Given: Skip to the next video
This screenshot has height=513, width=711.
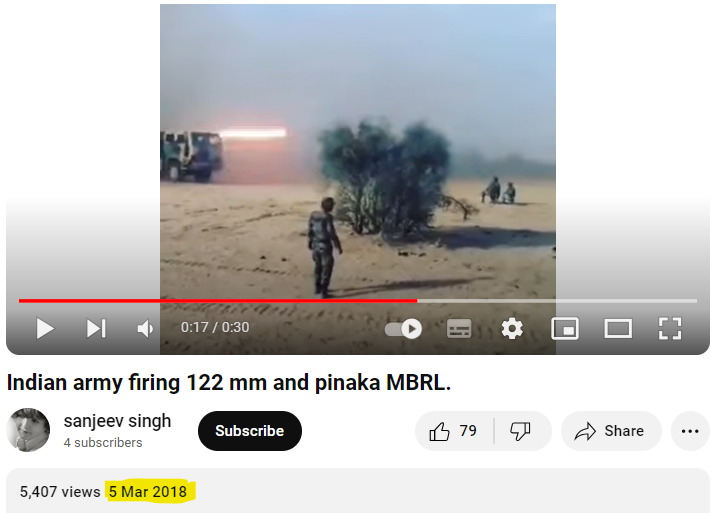Looking at the screenshot, I should pyautogui.click(x=96, y=328).
